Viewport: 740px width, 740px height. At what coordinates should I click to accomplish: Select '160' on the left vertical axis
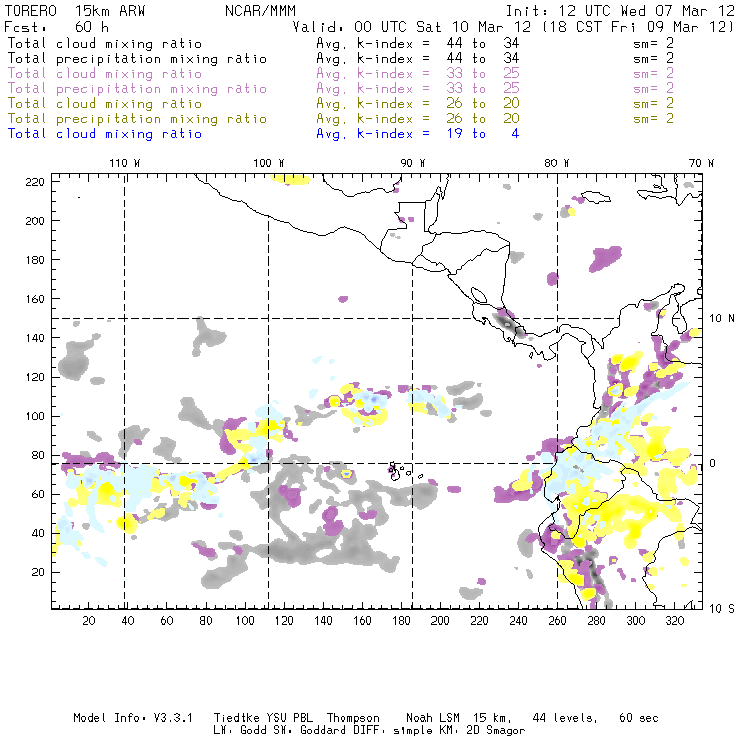pos(35,299)
